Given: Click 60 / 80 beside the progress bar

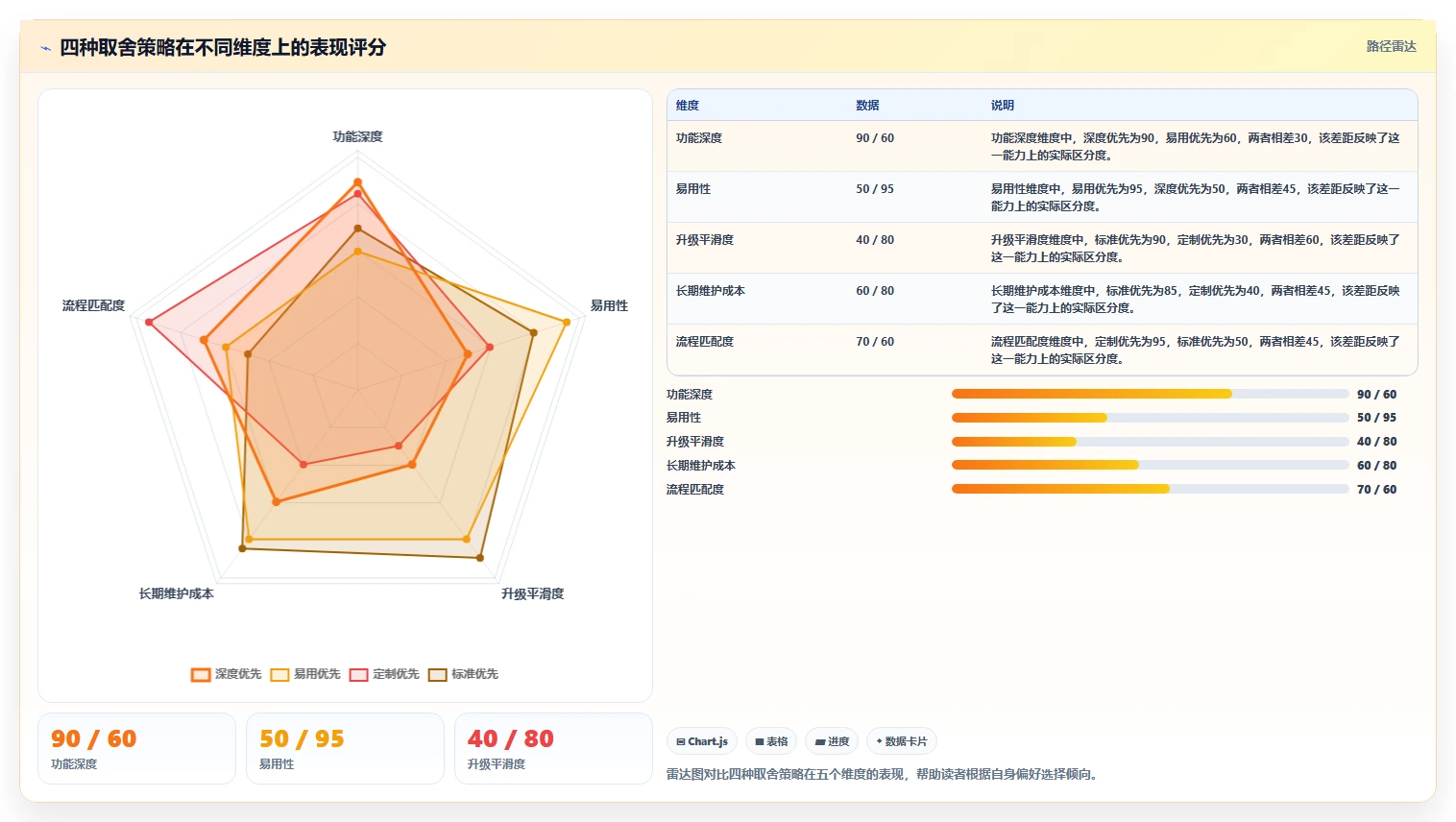Looking at the screenshot, I should point(1376,466).
